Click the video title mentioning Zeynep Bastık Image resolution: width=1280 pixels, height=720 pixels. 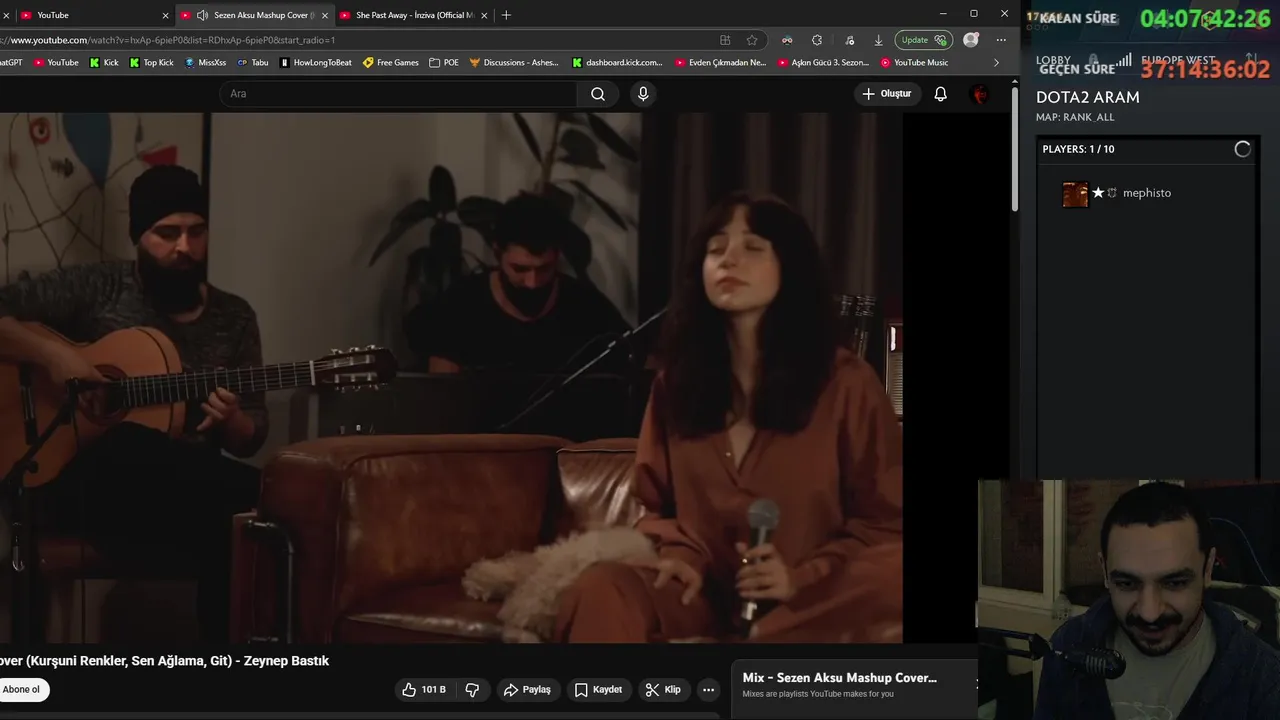(x=164, y=661)
